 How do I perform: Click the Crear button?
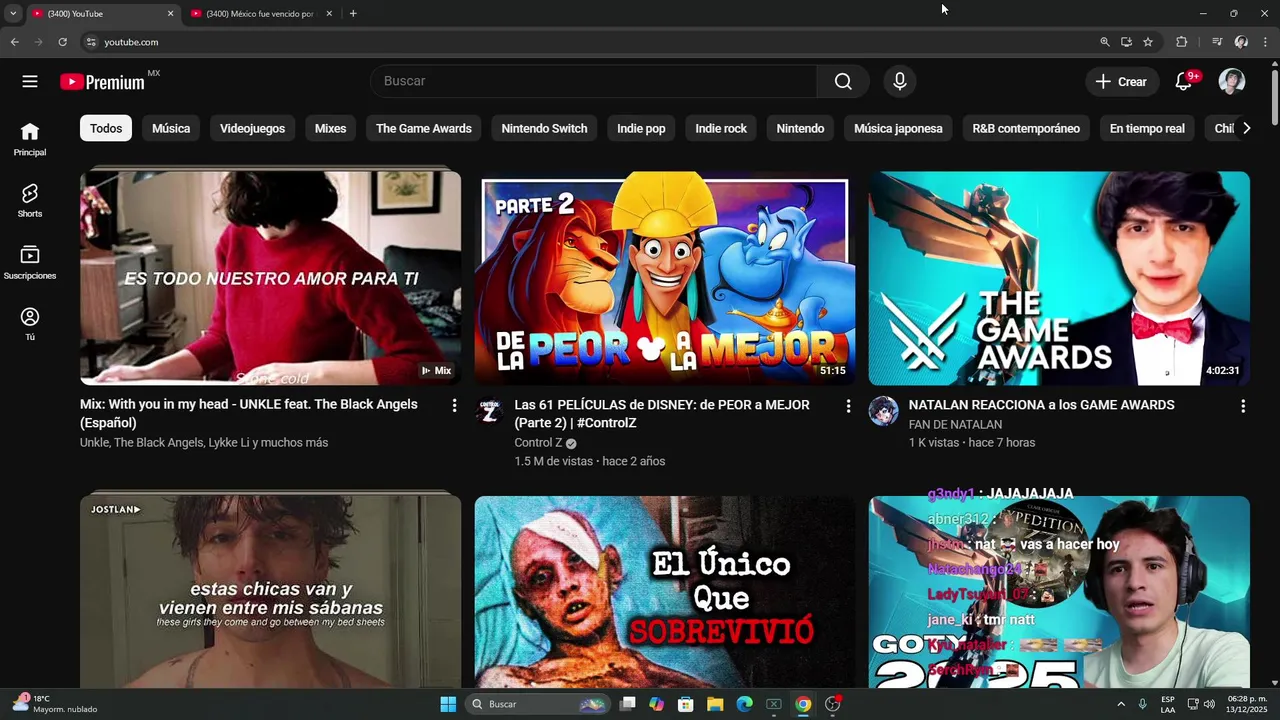[1122, 82]
